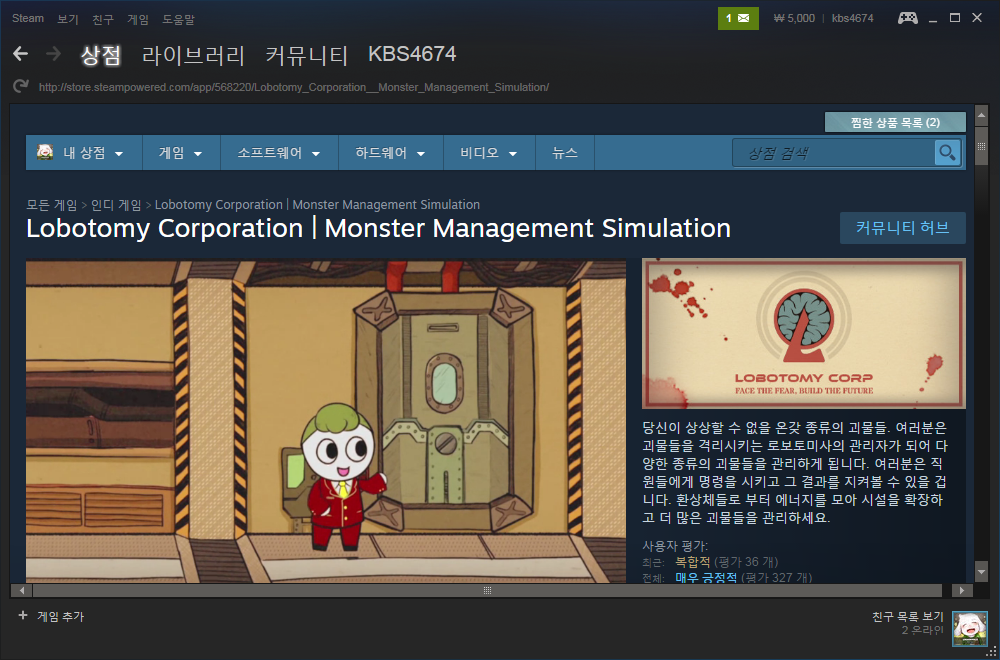Open the KBS4674 profile tab

pos(412,54)
